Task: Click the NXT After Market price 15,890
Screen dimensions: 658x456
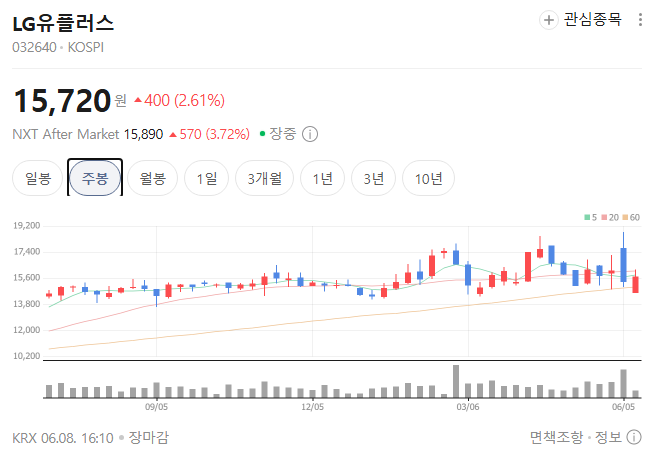Action: [143, 134]
